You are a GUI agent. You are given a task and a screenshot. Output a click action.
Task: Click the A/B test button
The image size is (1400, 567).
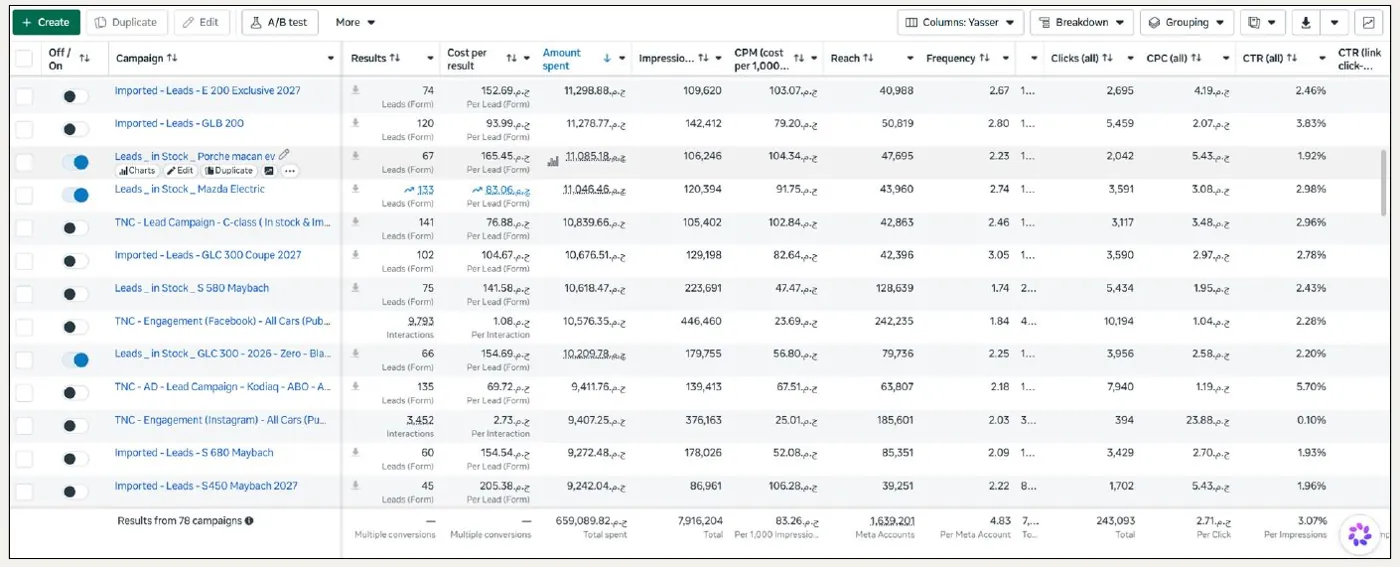[279, 22]
